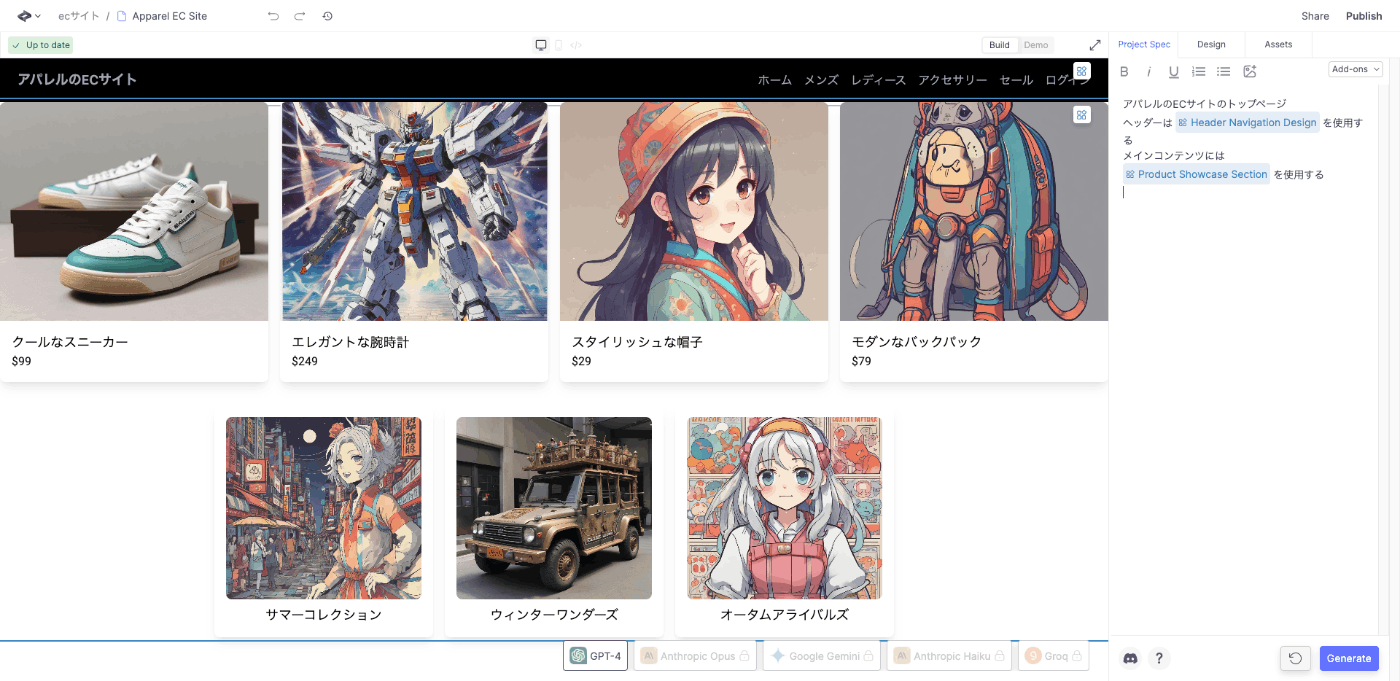Viewport: 1400px width, 681px height.
Task: Switch preview to mobile view
Action: [x=559, y=45]
